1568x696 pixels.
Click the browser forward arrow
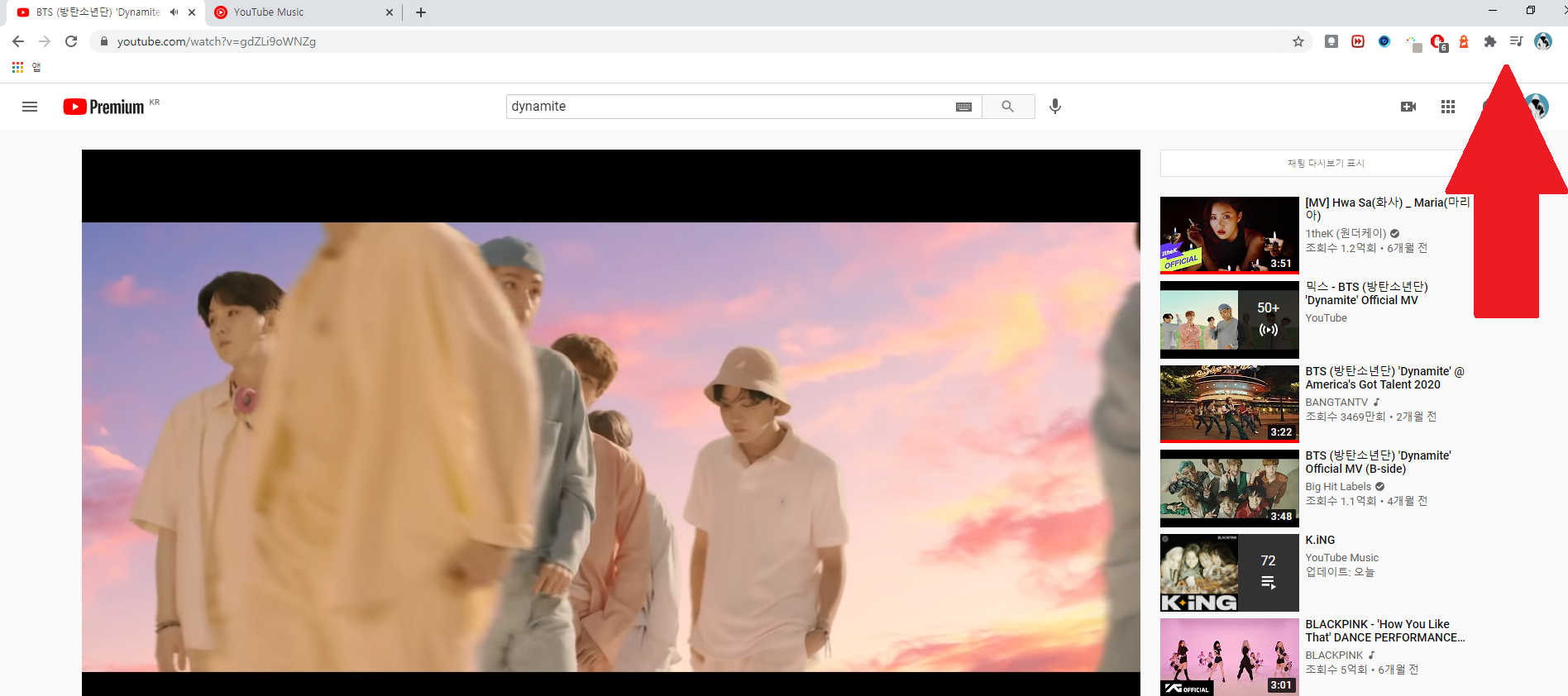pos(45,41)
